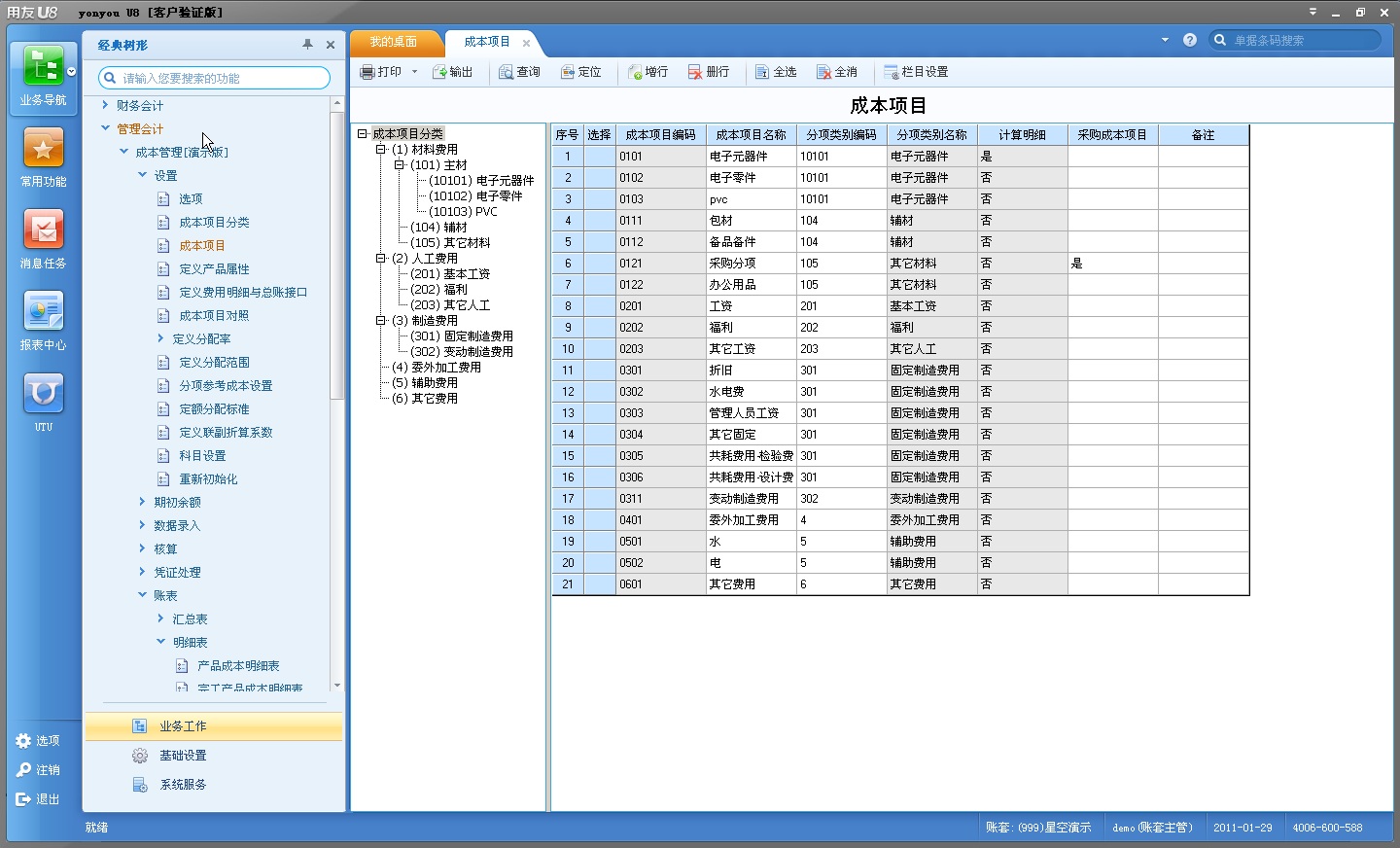Collapse the (1) 材料费用 category node
This screenshot has height=848, width=1400.
381,150
